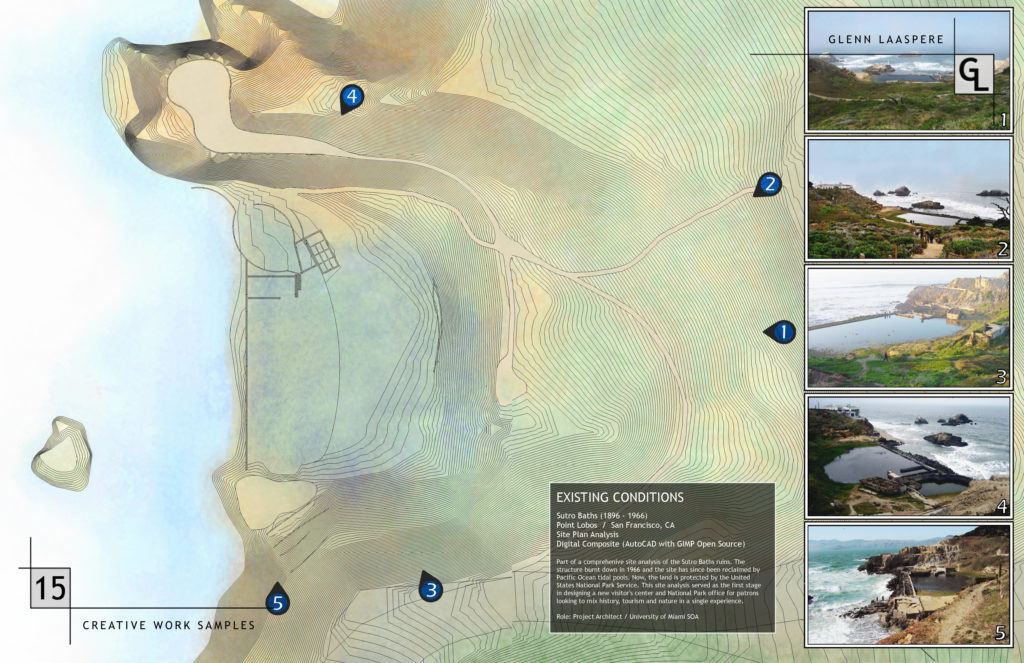Click the EXISTING CONDITIONS heading
Screen dimensions: 1024x663
(x=618, y=497)
